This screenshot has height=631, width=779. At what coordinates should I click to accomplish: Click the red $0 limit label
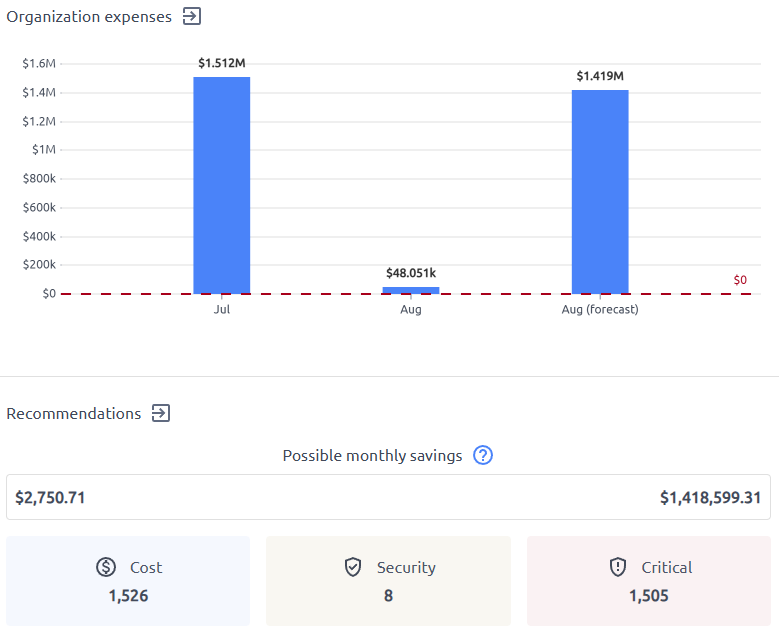740,280
